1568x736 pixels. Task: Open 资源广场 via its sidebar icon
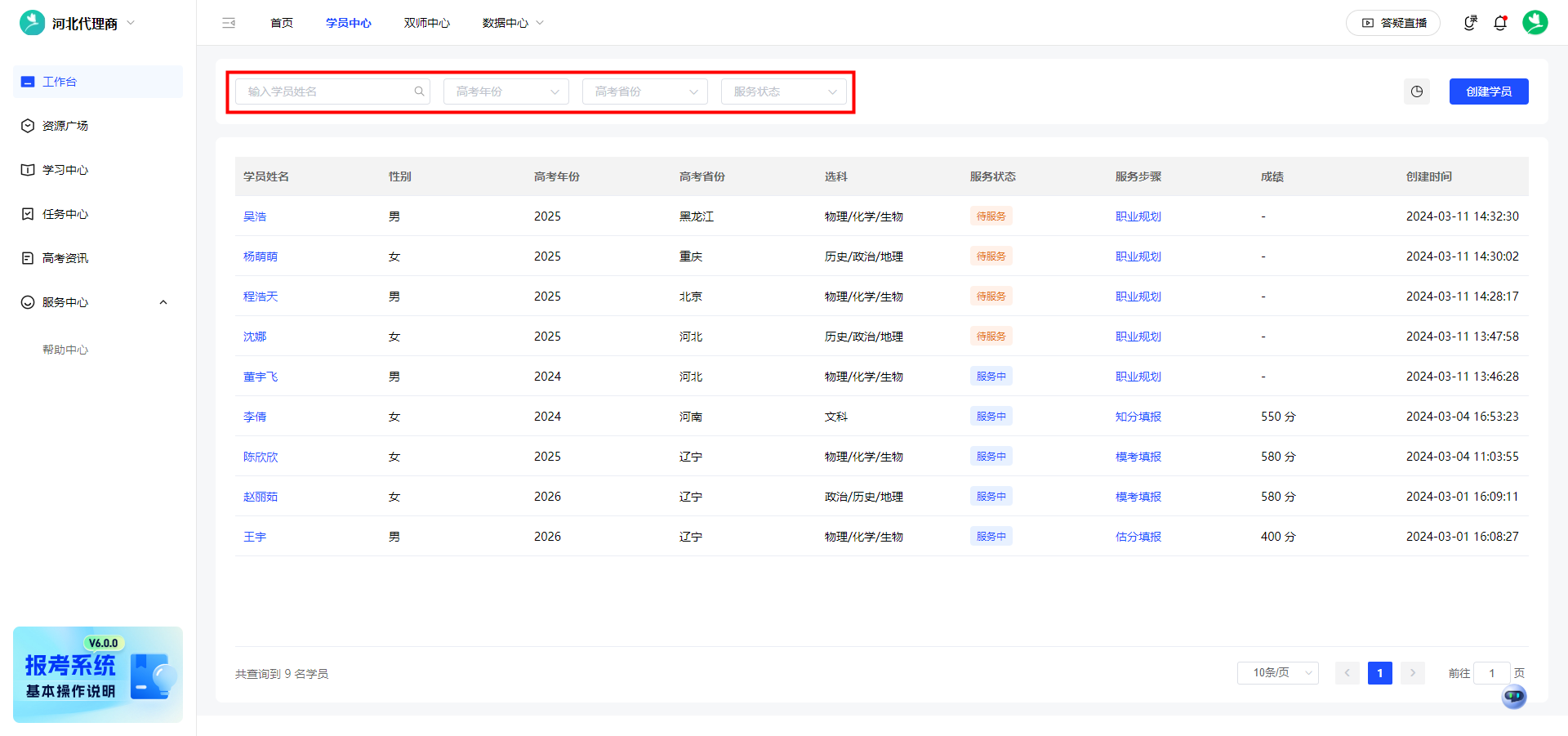pos(27,125)
